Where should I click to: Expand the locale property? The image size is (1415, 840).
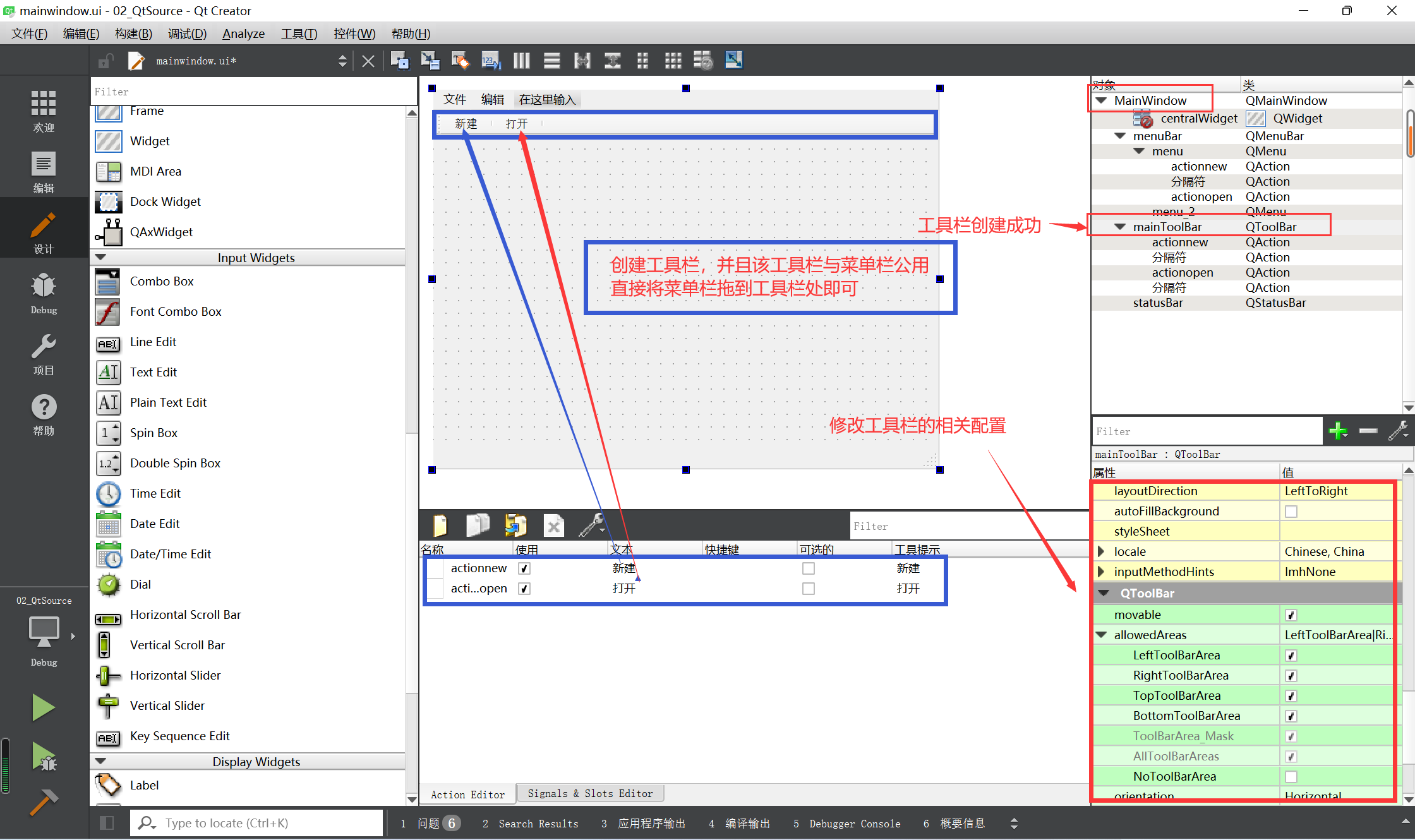point(1101,551)
